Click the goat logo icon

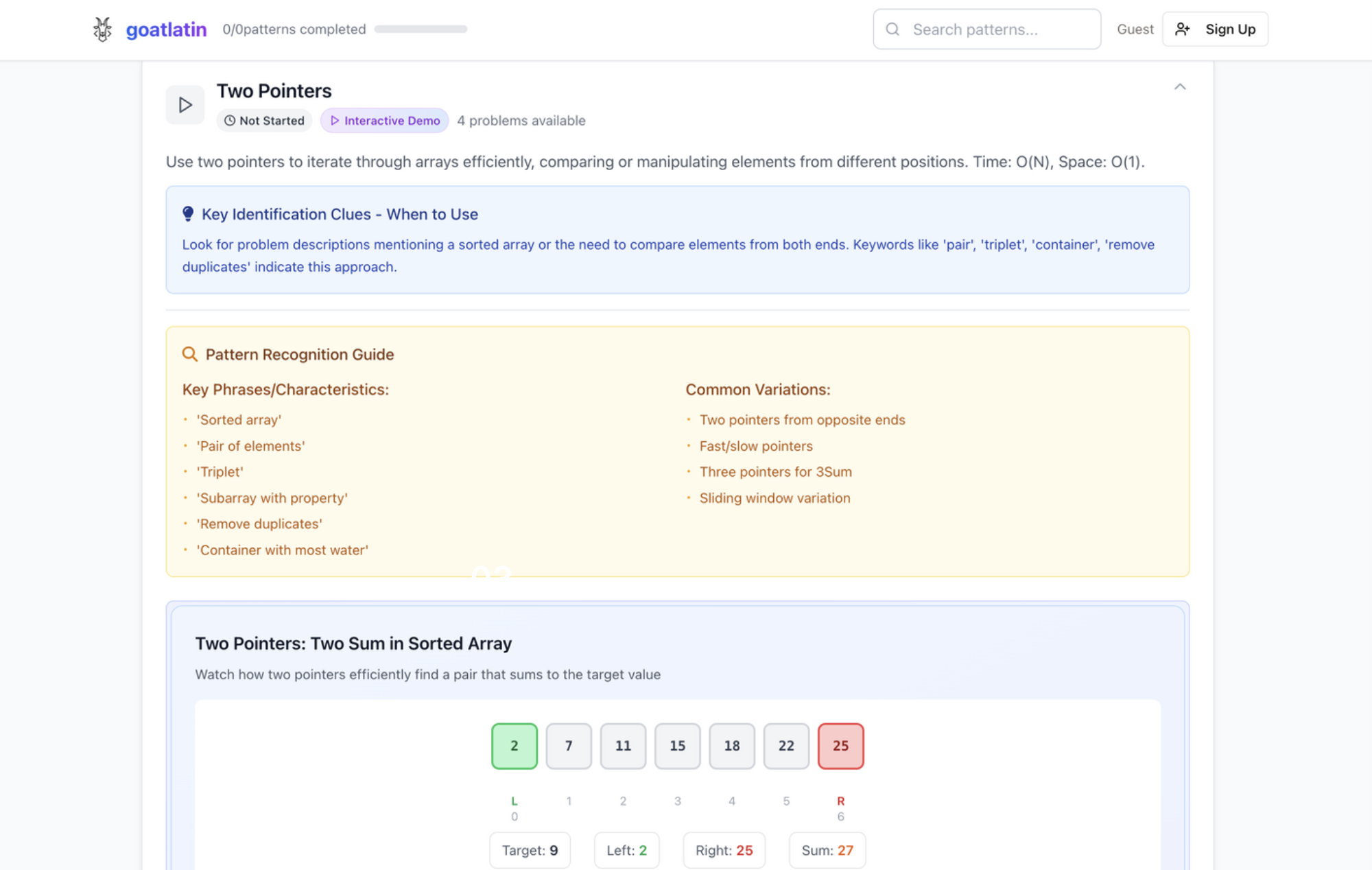(102, 30)
